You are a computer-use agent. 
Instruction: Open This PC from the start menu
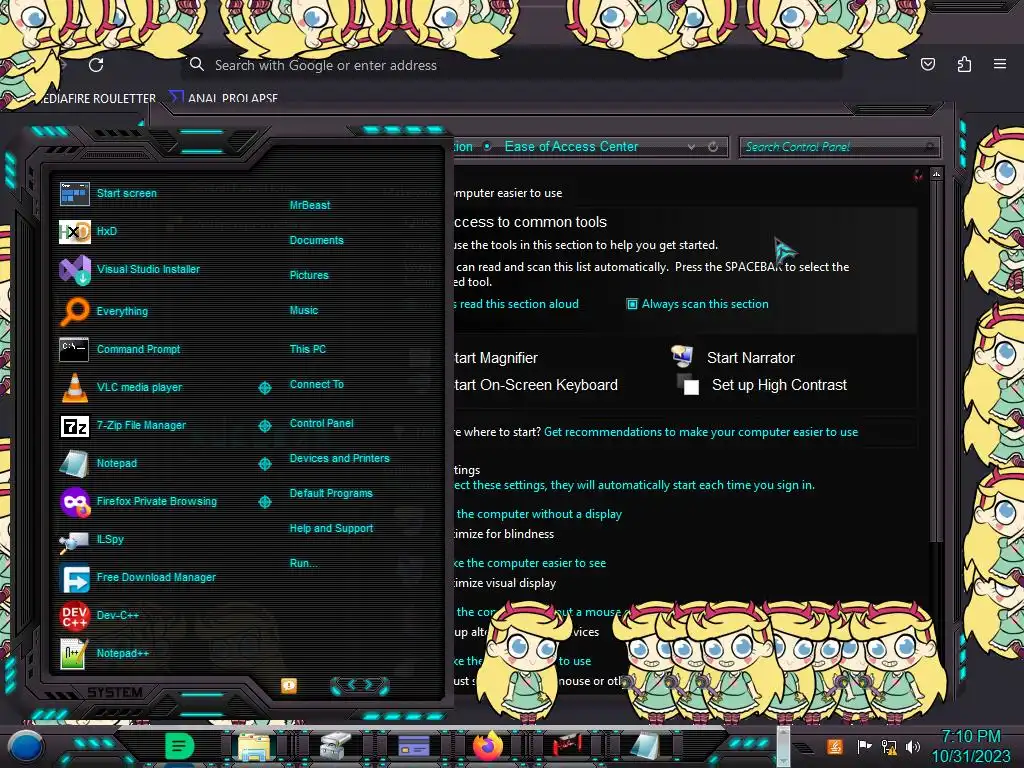[308, 349]
